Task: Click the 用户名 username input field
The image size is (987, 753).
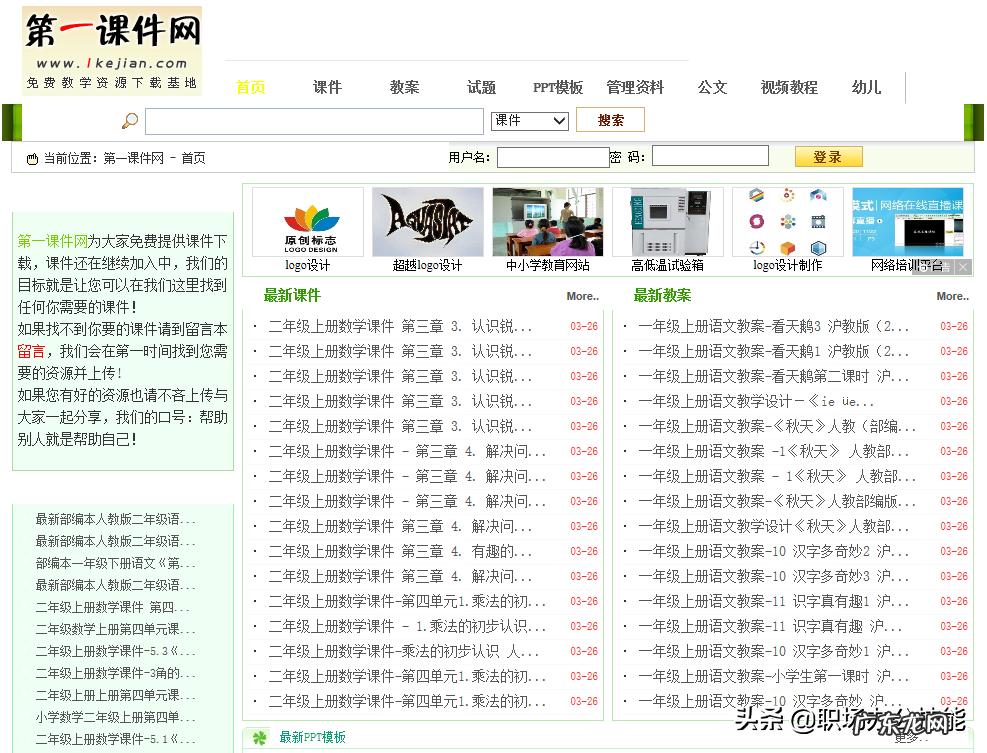Action: [x=553, y=157]
